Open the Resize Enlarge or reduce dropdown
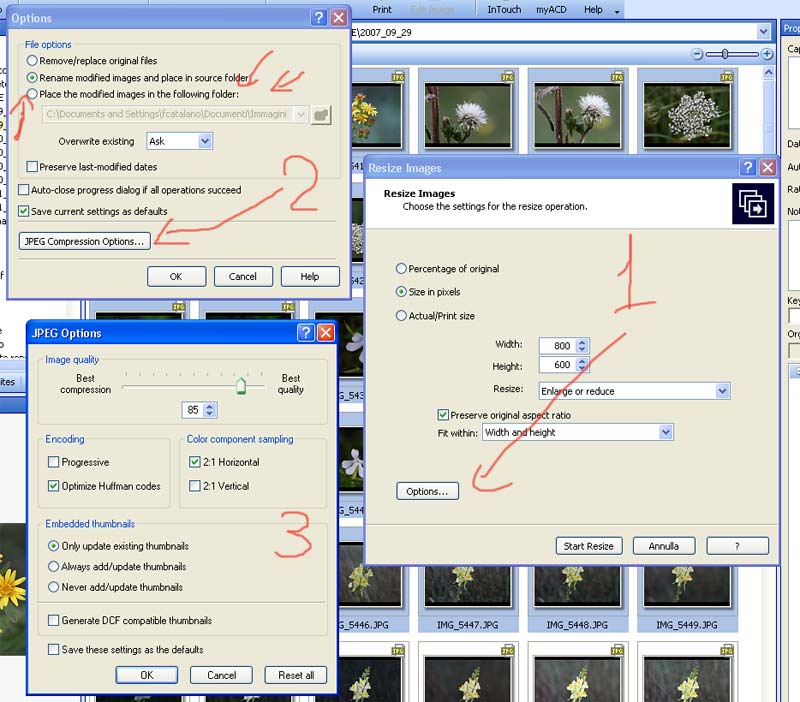This screenshot has height=702, width=800. tap(722, 391)
